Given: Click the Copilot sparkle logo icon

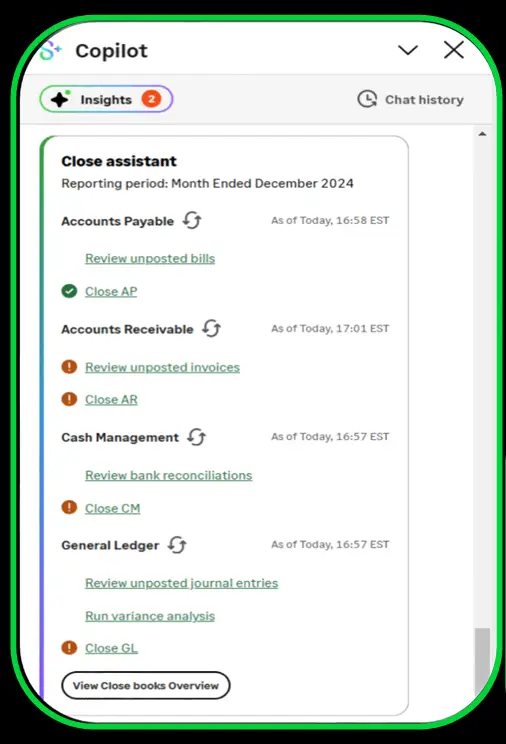Looking at the screenshot, I should pos(50,50).
